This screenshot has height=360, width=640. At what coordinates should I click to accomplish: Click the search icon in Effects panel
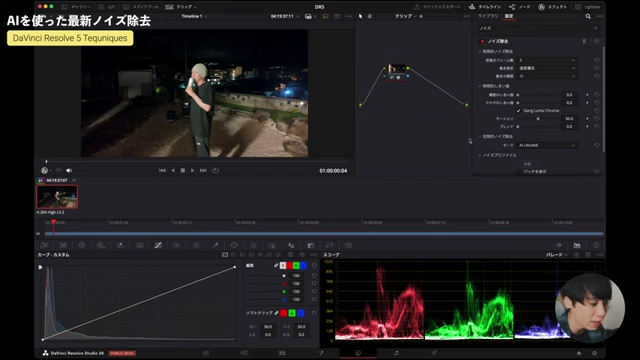[588, 16]
